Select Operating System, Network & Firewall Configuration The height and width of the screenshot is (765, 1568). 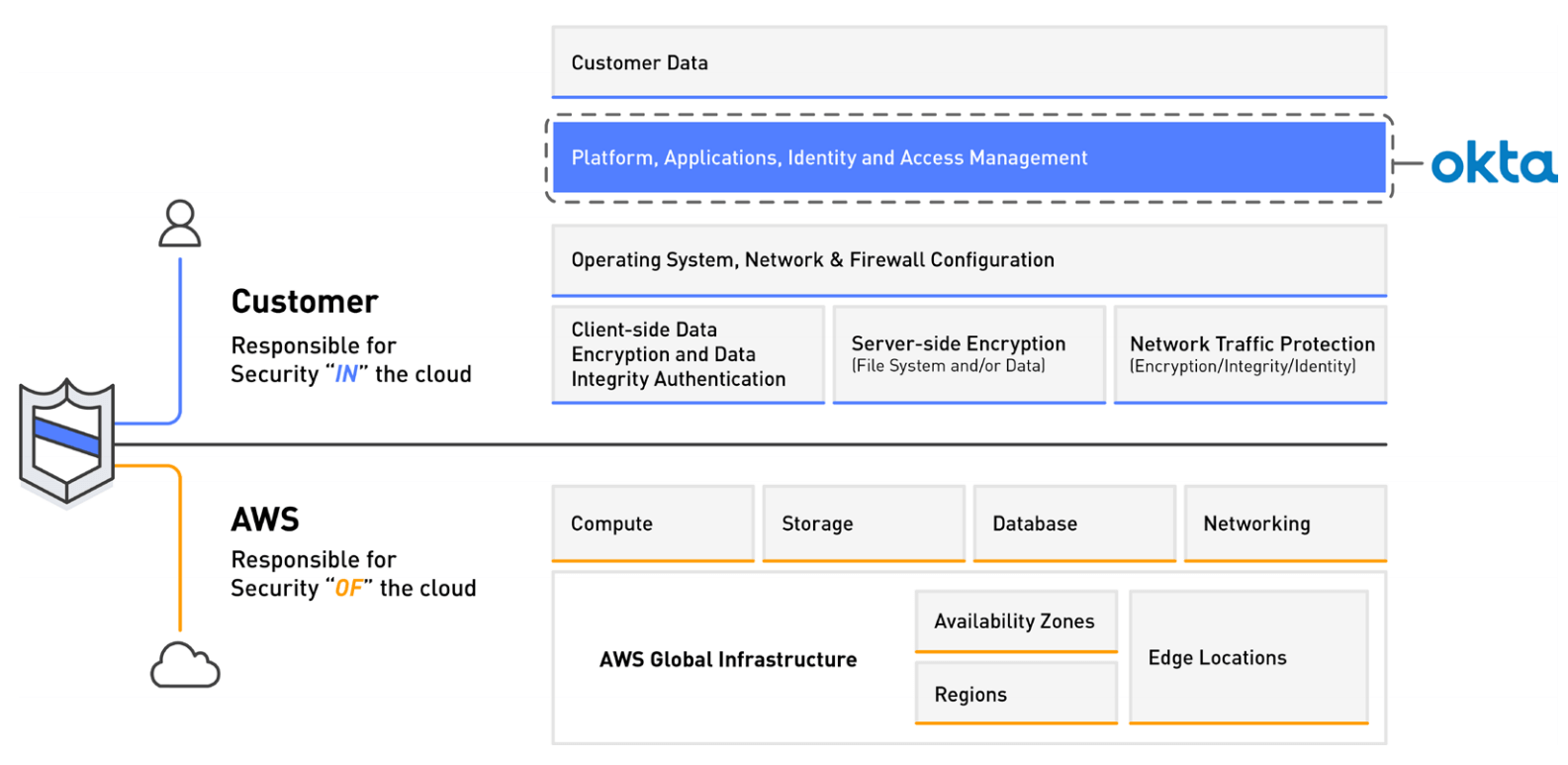click(x=968, y=260)
